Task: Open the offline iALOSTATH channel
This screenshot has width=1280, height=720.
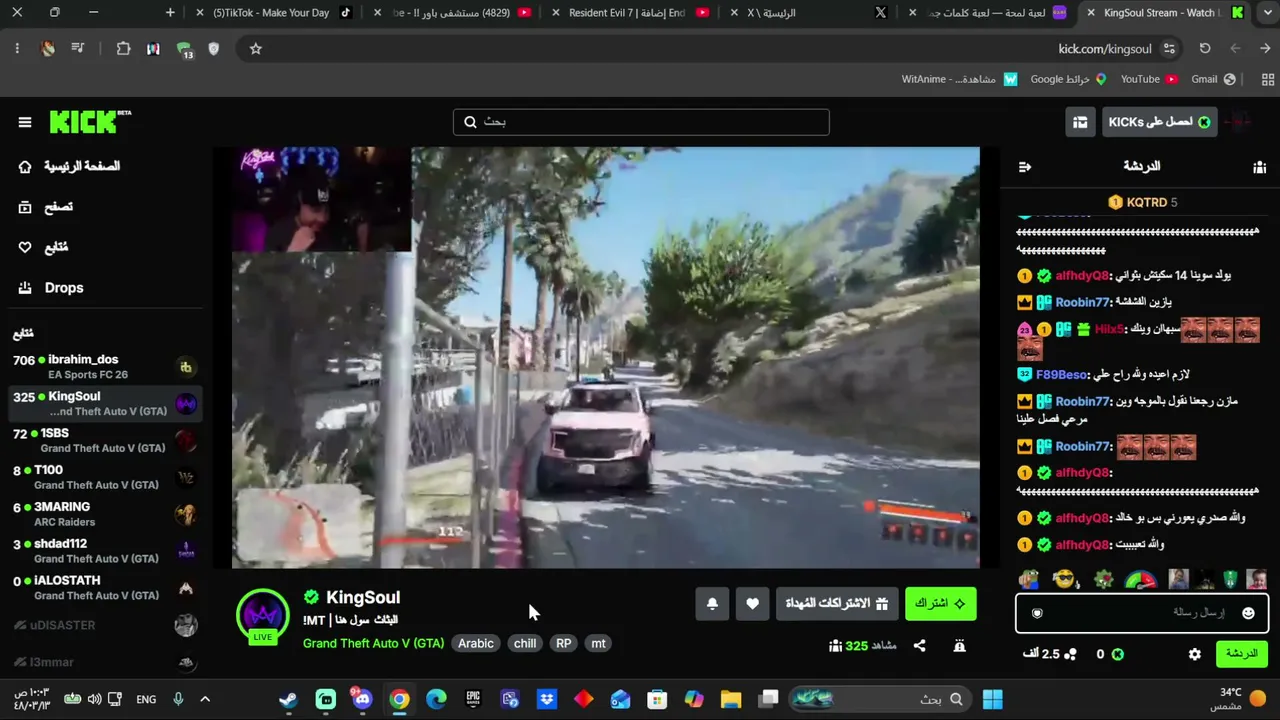Action: 104,588
